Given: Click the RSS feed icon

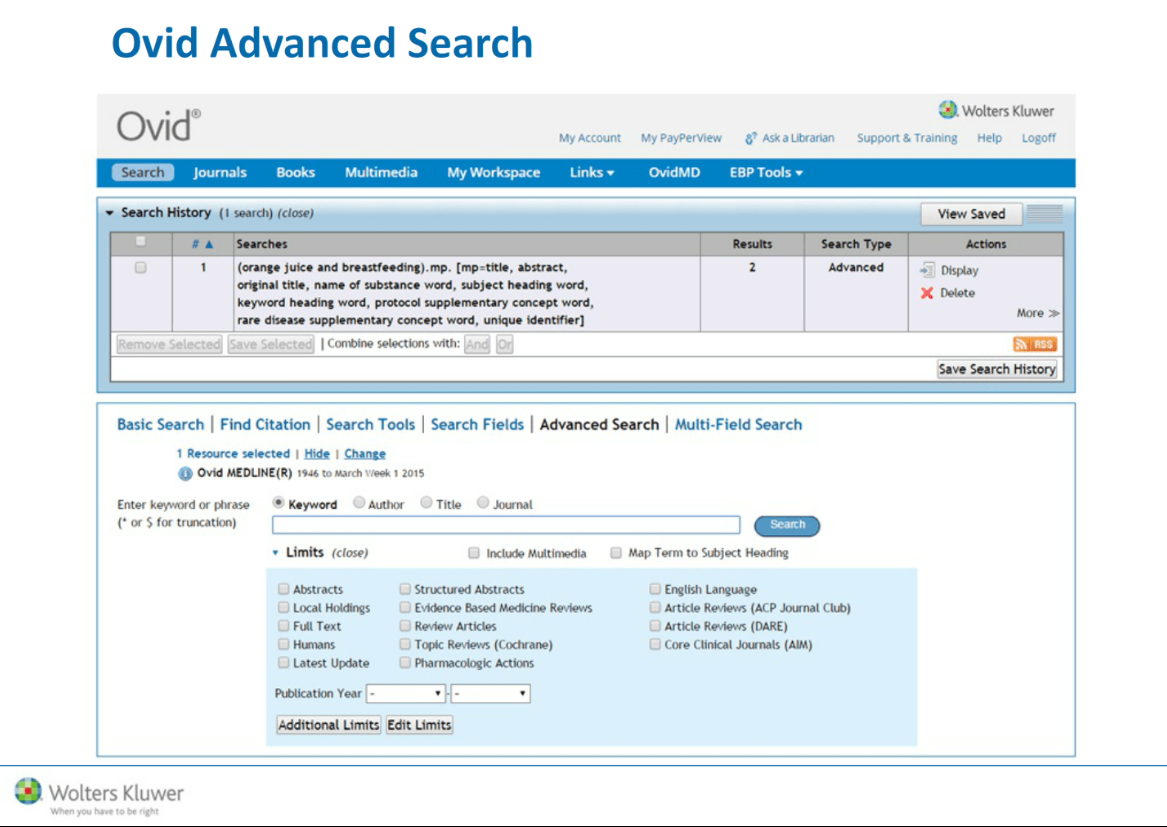Looking at the screenshot, I should tap(1034, 344).
